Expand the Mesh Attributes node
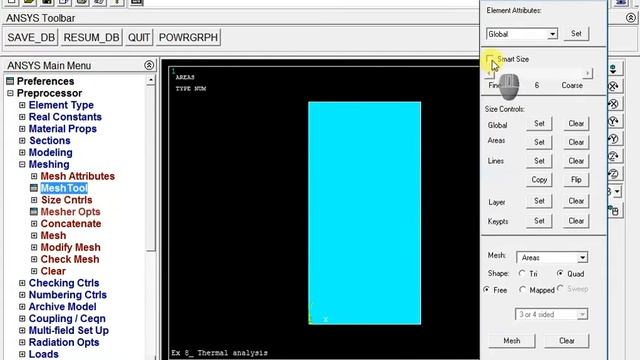640x360 pixels. click(34, 176)
